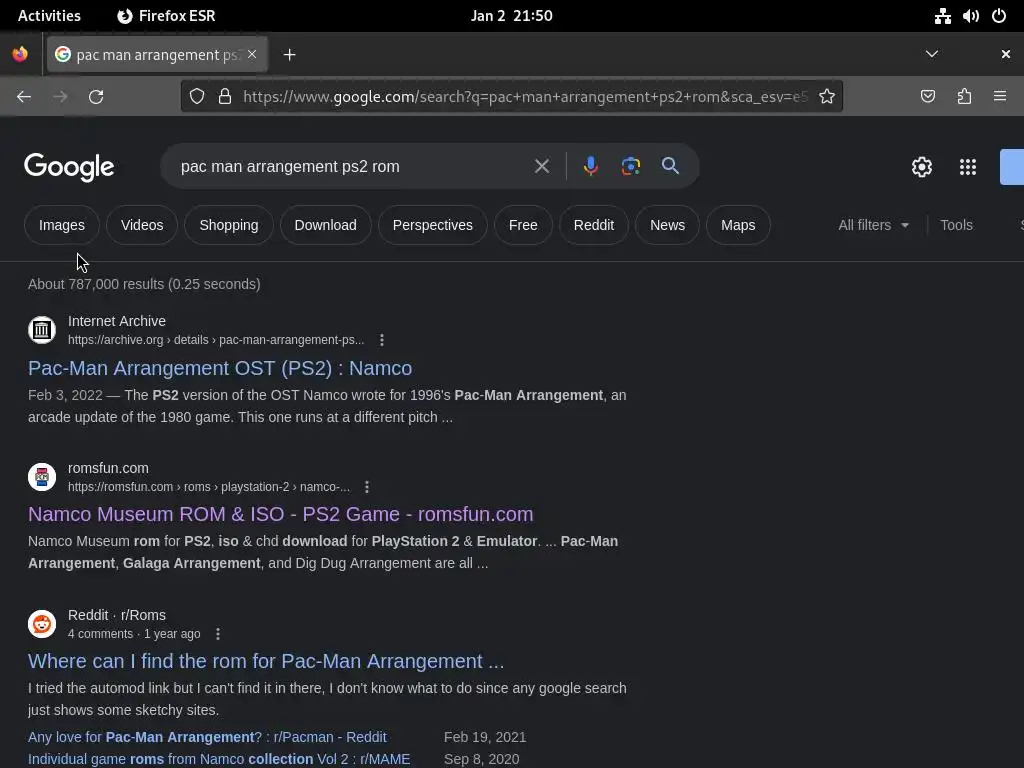Open the search Tools options

956,225
